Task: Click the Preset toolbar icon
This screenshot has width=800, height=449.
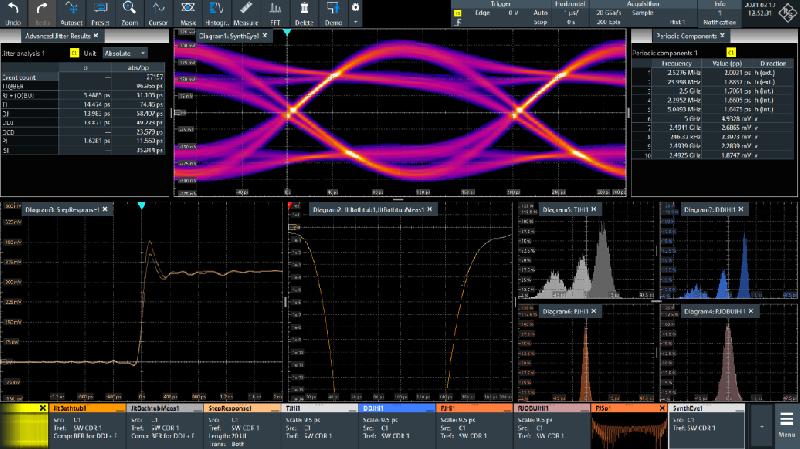Action: click(x=101, y=13)
